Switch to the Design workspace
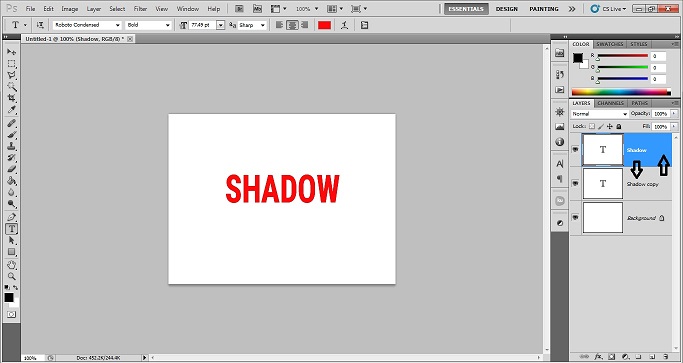Image resolution: width=683 pixels, height=363 pixels. point(507,9)
